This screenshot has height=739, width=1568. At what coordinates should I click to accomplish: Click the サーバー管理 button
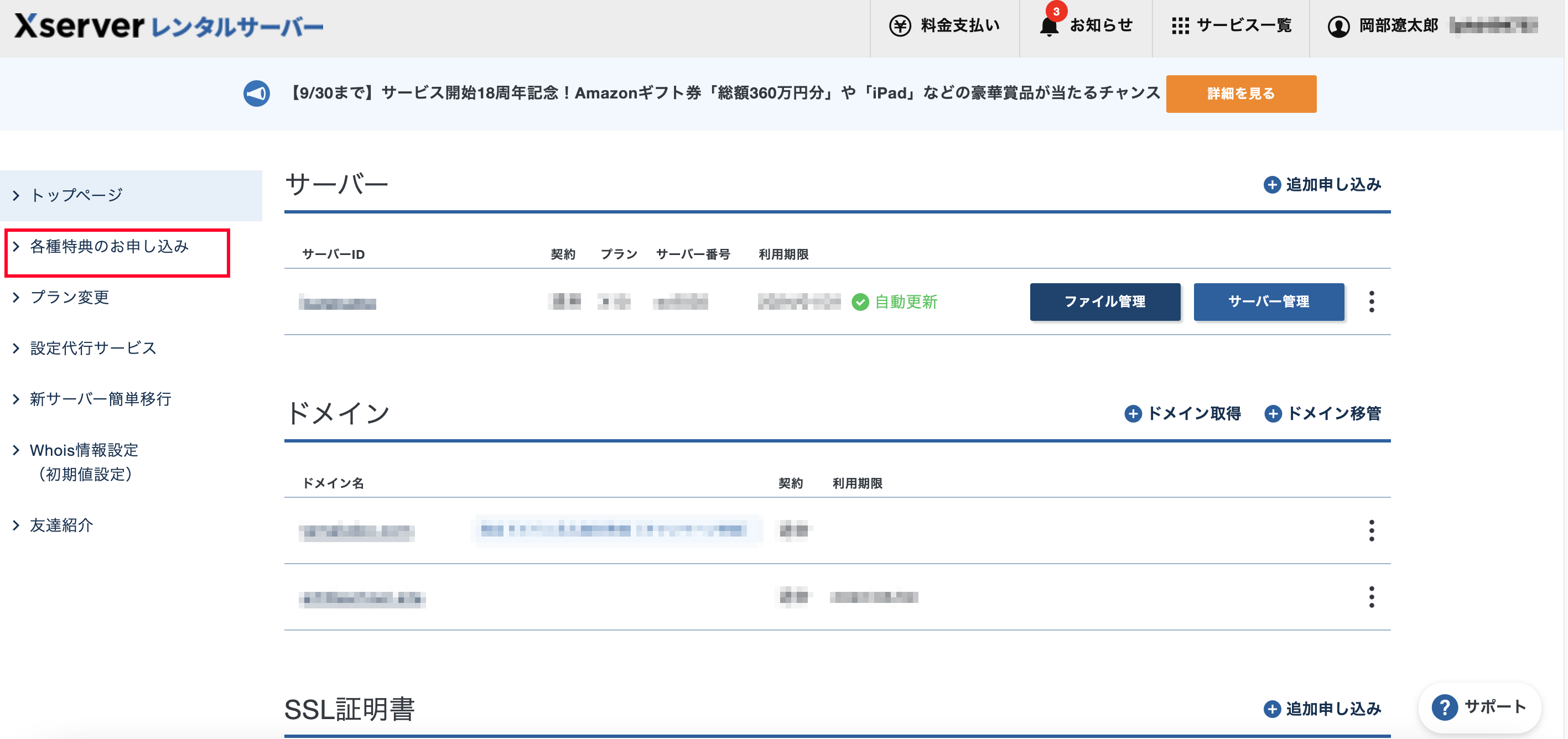click(1268, 302)
